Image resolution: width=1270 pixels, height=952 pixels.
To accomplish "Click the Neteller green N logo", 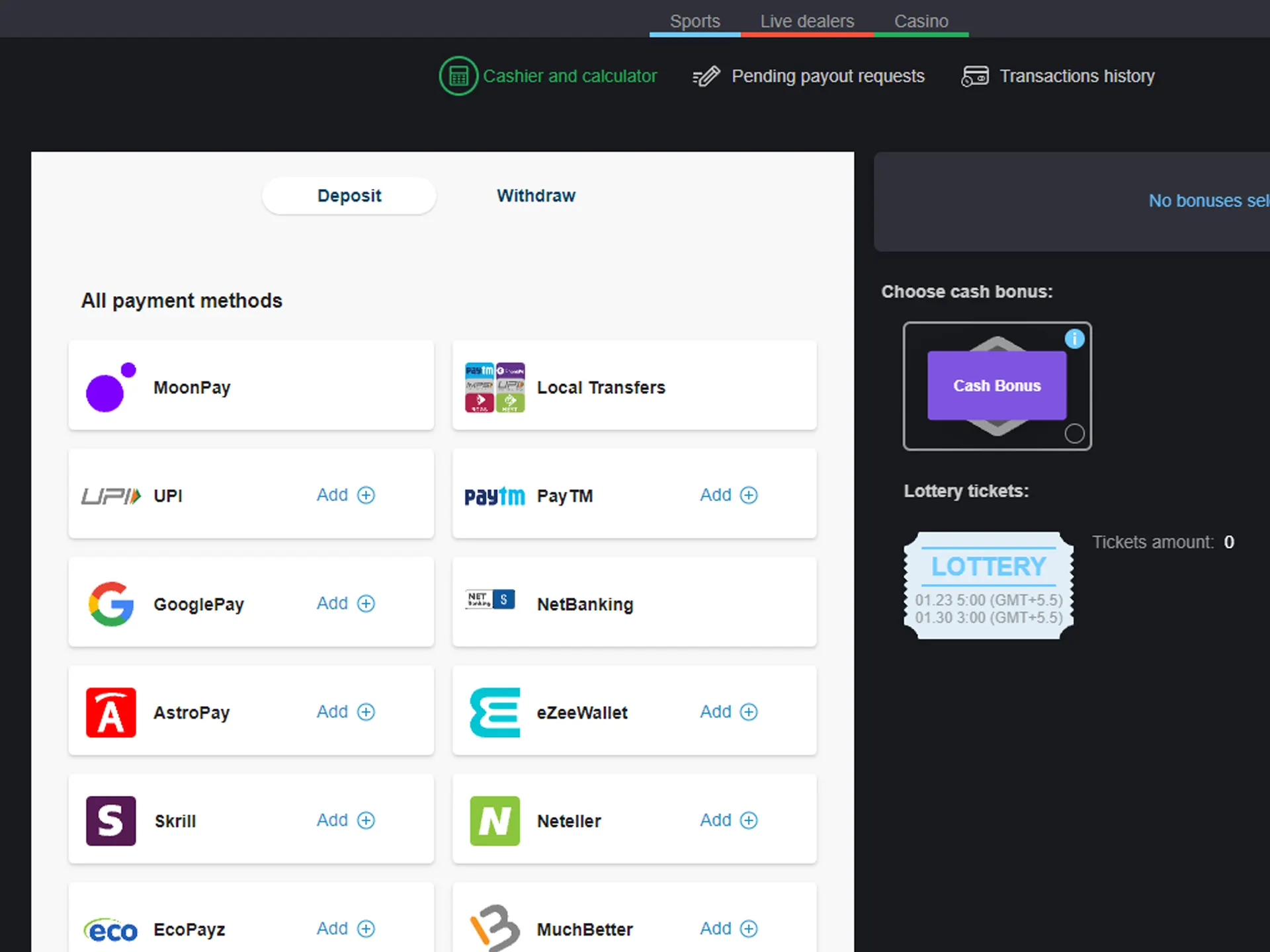I will [495, 821].
